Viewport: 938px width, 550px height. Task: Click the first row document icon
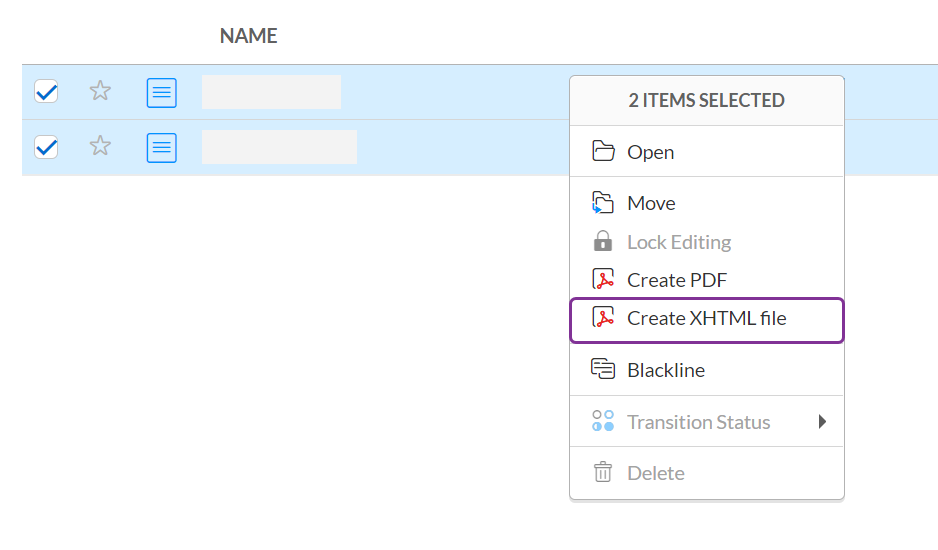162,93
